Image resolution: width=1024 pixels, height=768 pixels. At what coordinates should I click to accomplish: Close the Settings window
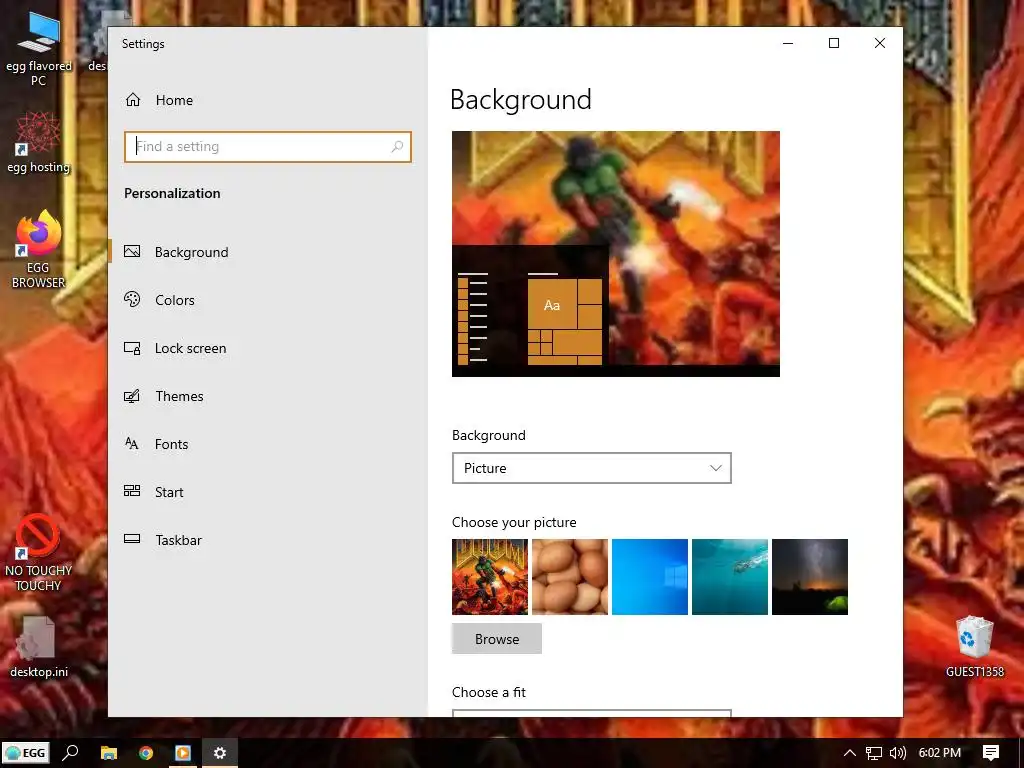[880, 43]
